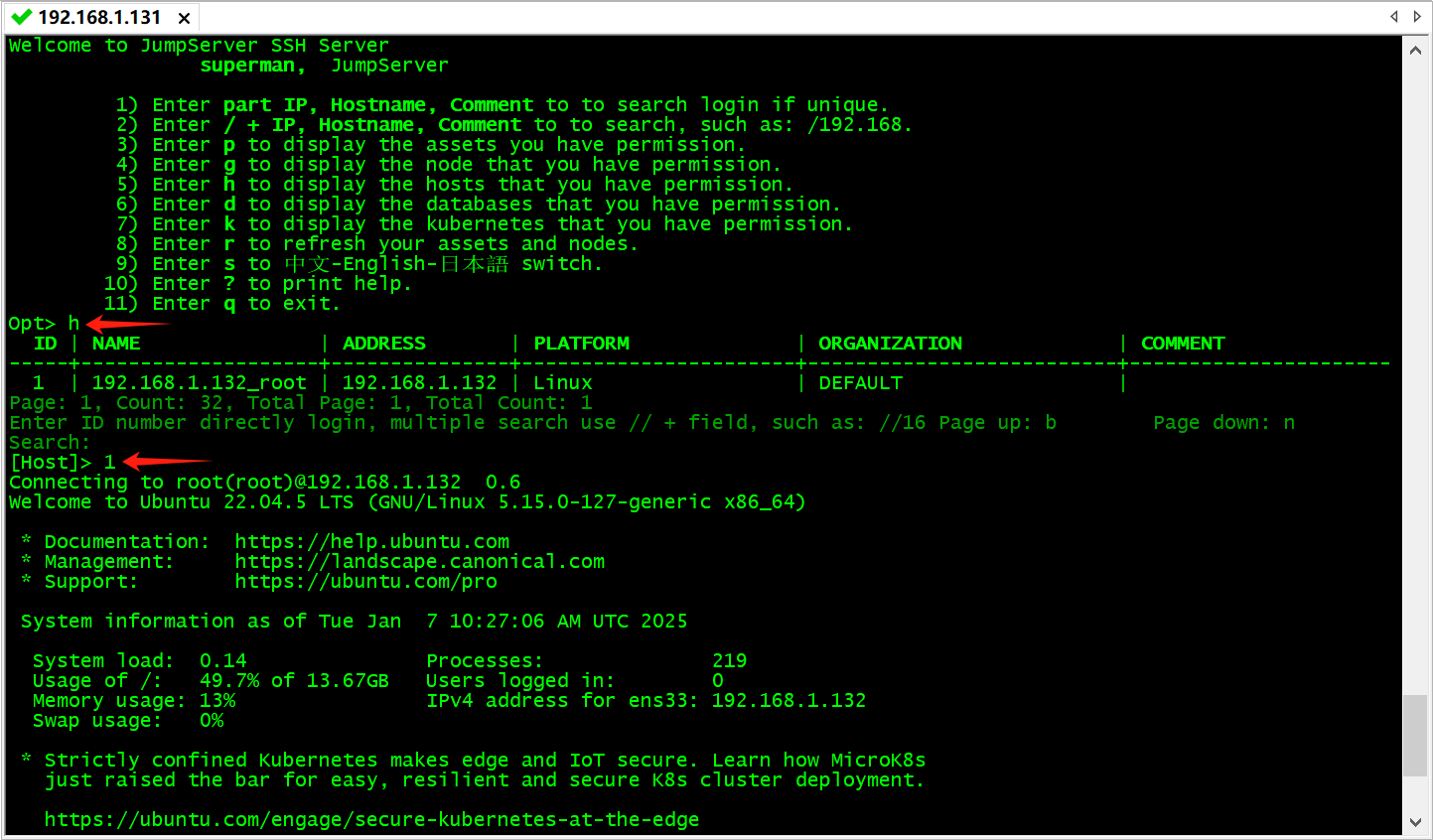Screen dimensions: 1433x840
Task: Click the ens33 IPv4 address 192.168.1.132
Action: coord(789,700)
